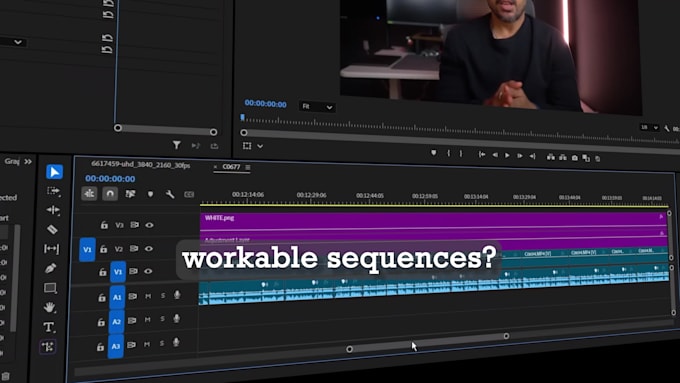This screenshot has height=383, width=680.
Task: Toggle lock on track V3
Action: pyautogui.click(x=104, y=225)
